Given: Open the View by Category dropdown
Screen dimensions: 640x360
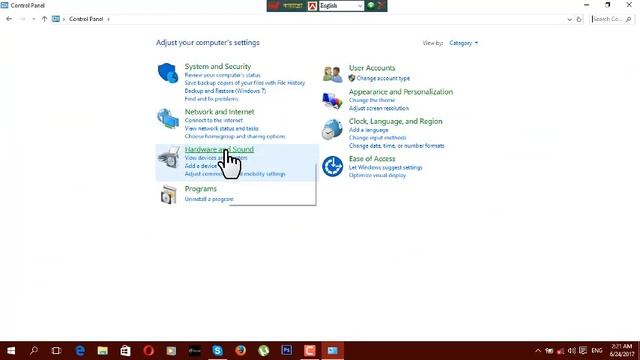Looking at the screenshot, I should pyautogui.click(x=463, y=43).
